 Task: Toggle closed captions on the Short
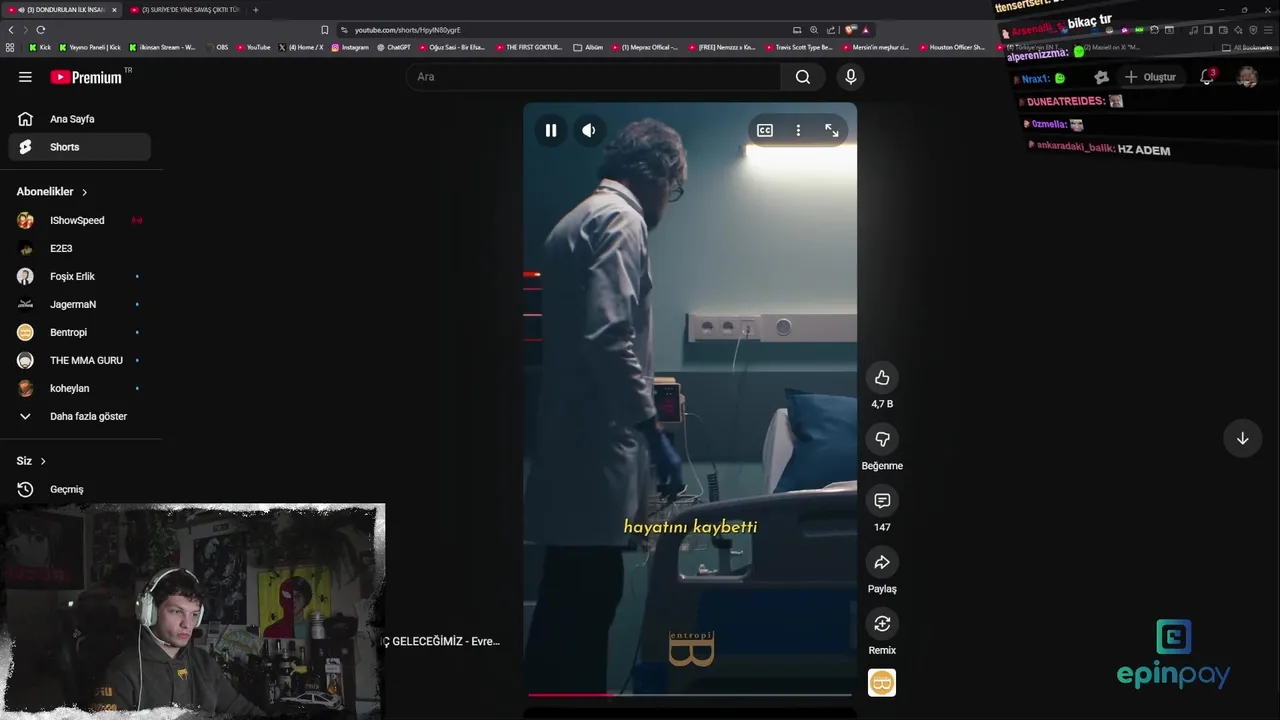765,130
